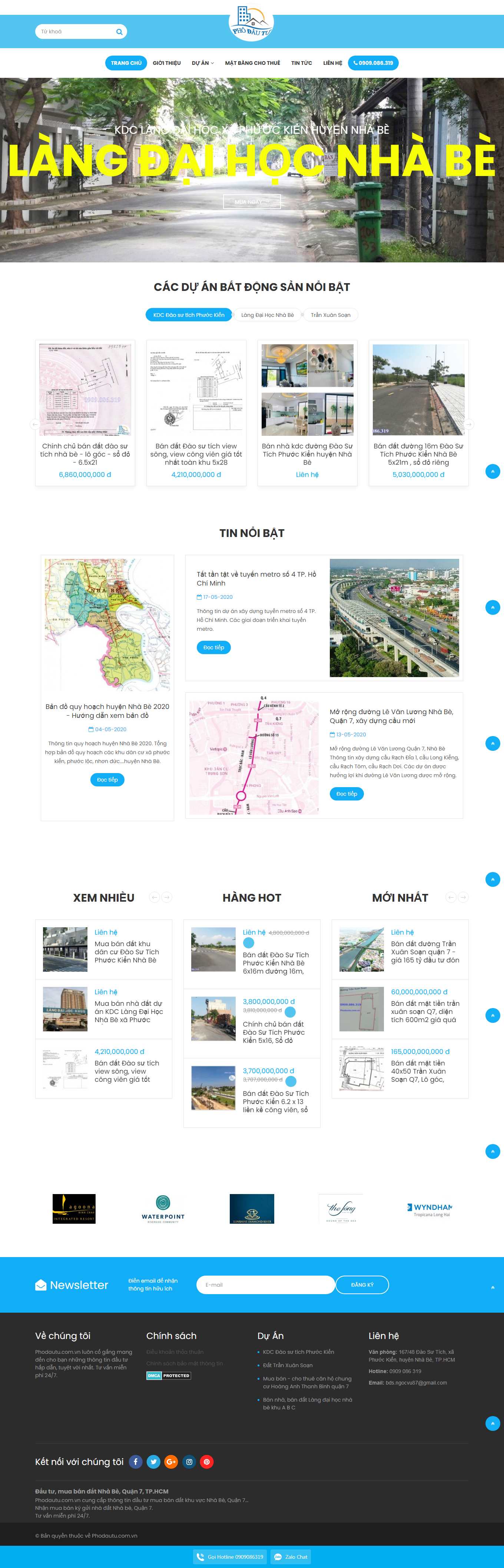Open the Giới Thiệu menu item
Viewport: 504px width, 1568px height.
pos(167,63)
